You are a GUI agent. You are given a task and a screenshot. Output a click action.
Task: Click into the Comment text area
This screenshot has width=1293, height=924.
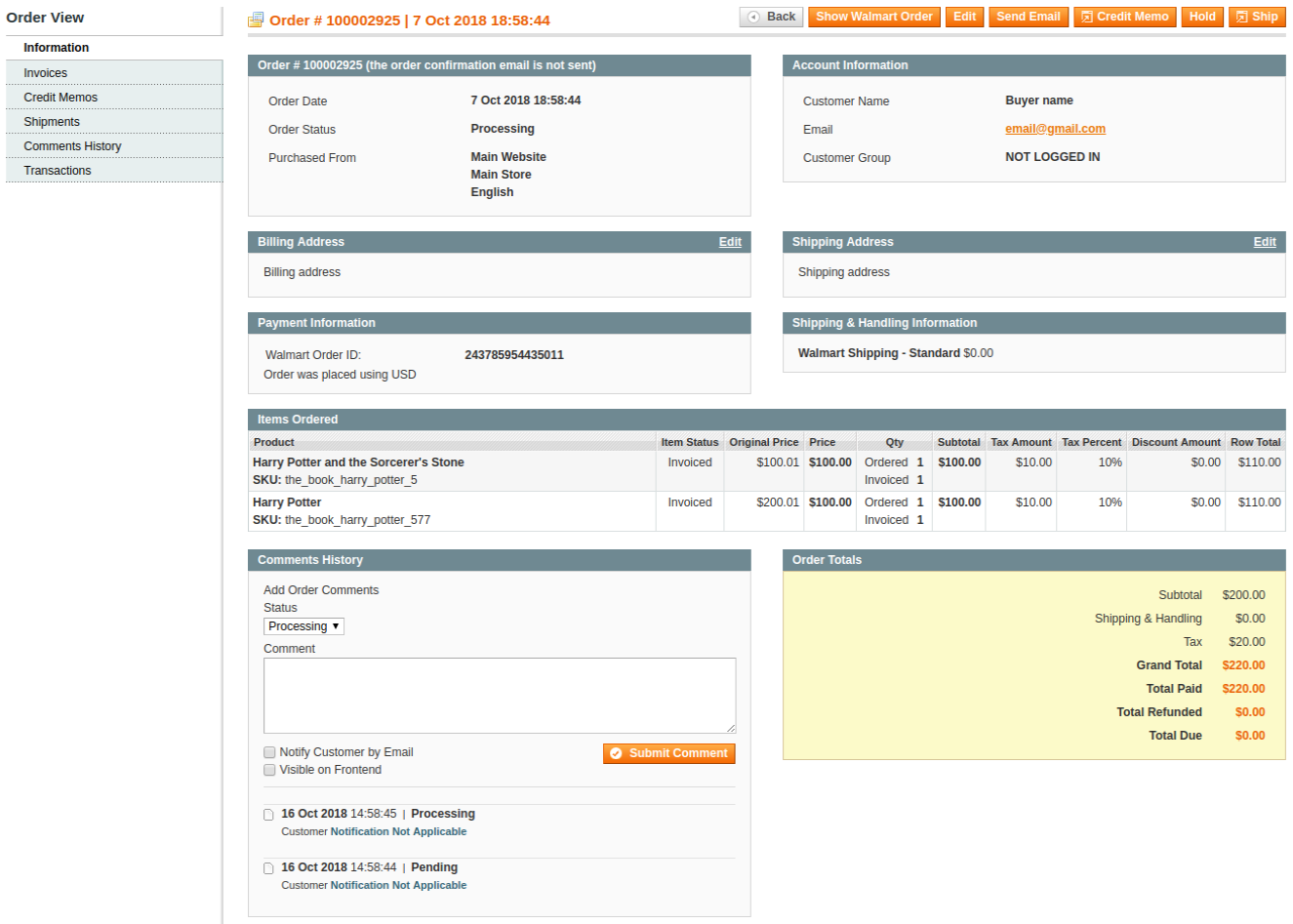pos(500,696)
